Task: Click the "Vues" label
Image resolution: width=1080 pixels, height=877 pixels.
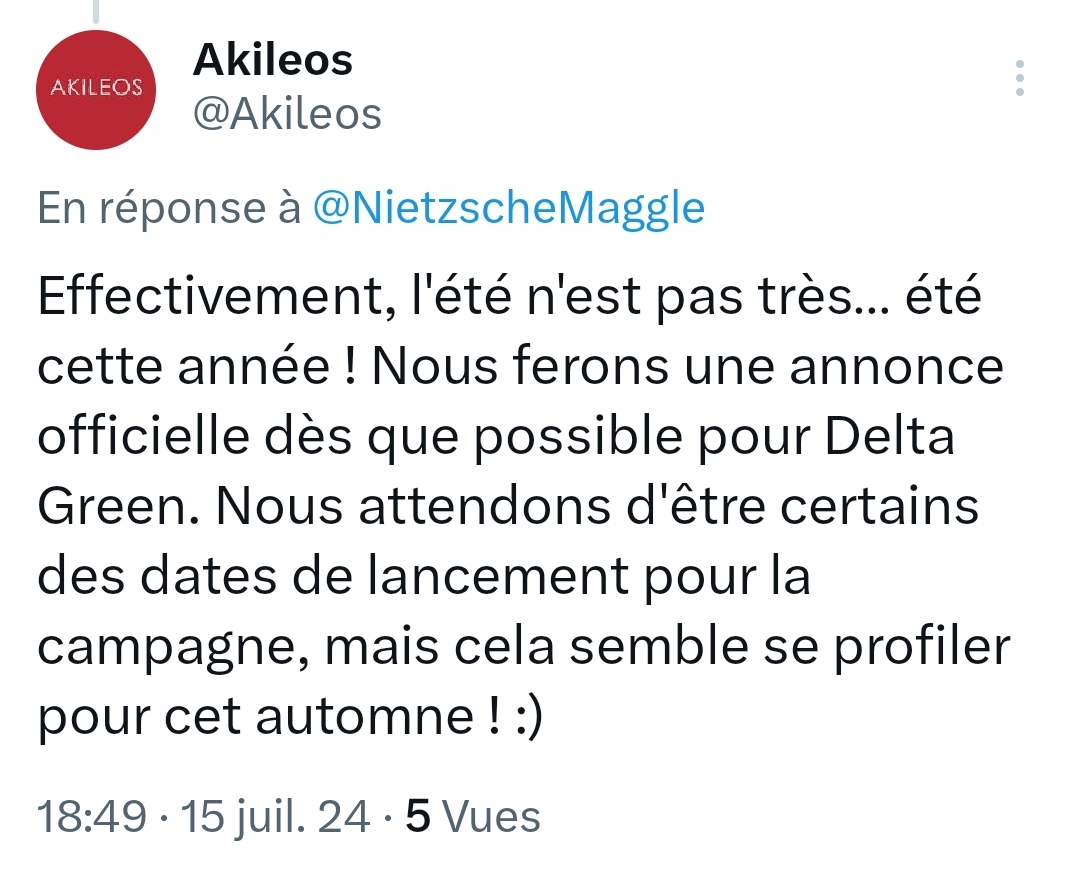Action: tap(491, 817)
